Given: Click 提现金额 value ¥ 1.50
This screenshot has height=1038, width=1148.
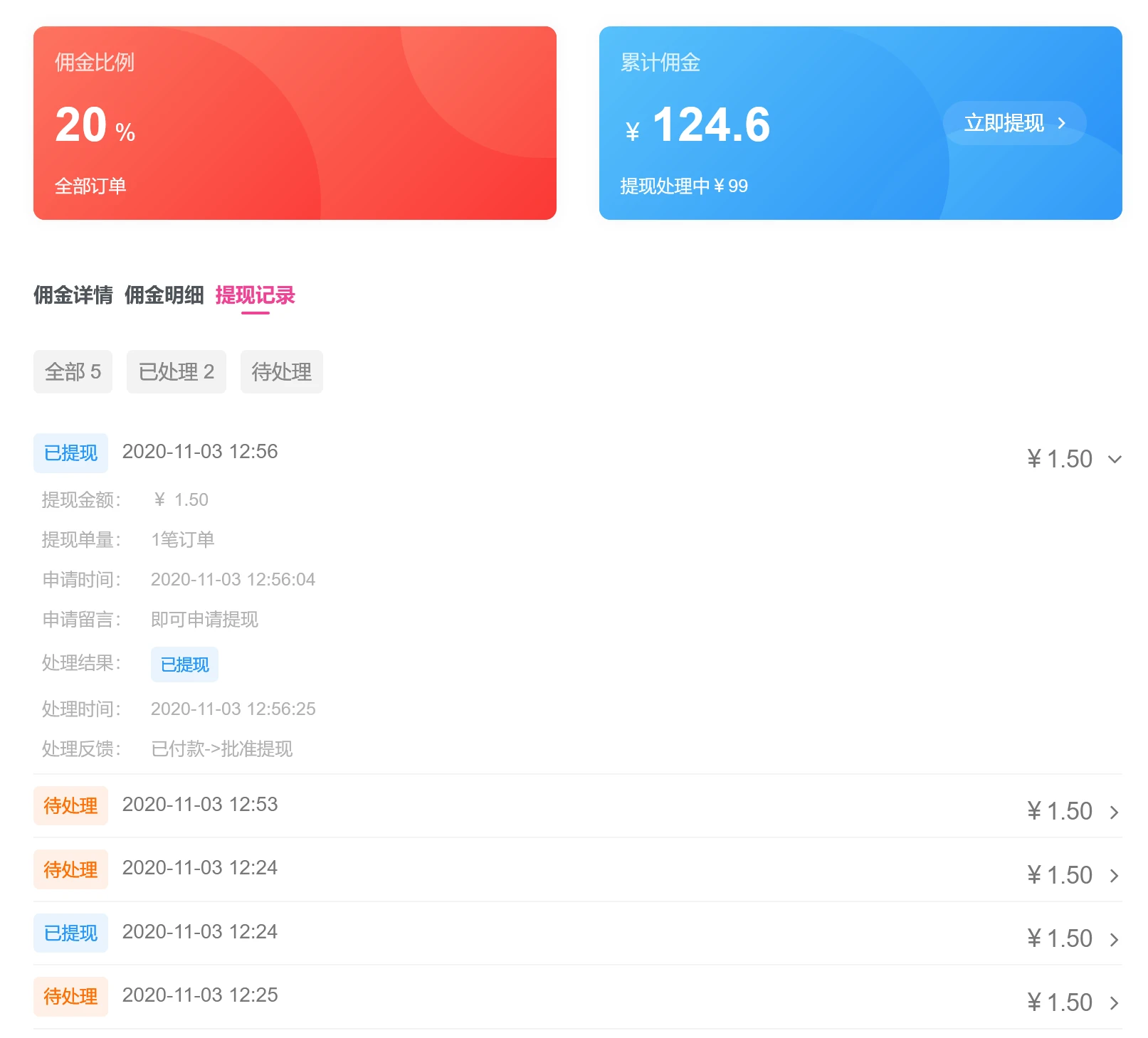Looking at the screenshot, I should pyautogui.click(x=181, y=500).
